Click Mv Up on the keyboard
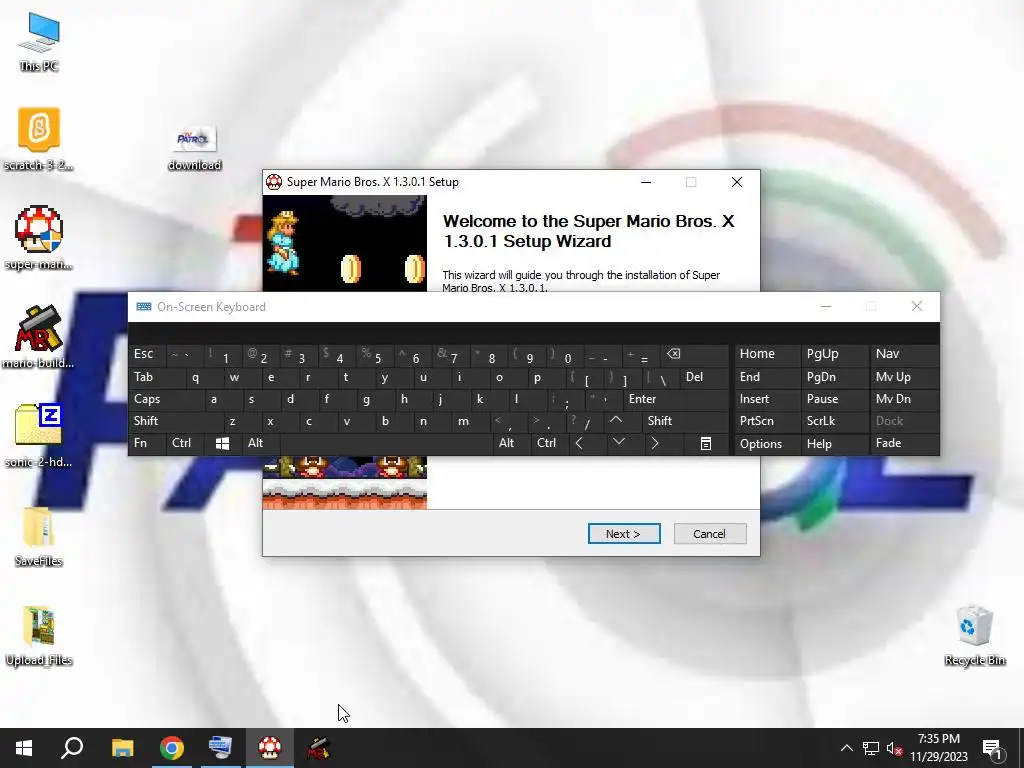 pyautogui.click(x=904, y=377)
